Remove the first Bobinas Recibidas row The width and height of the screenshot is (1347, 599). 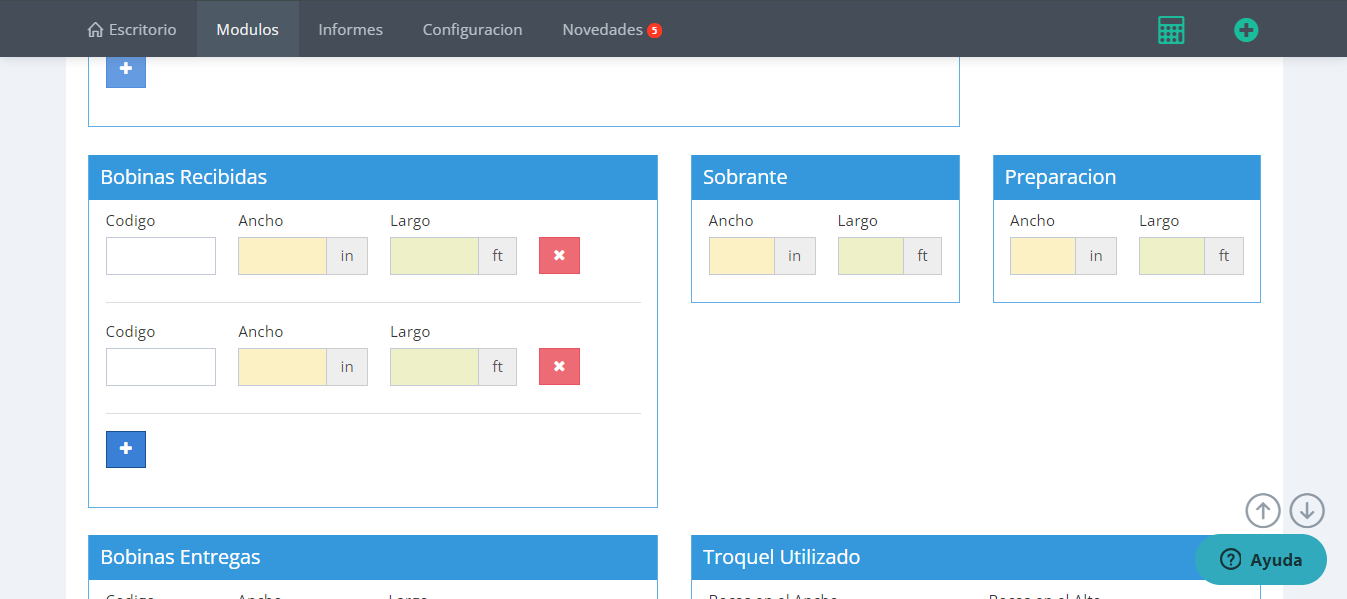[559, 256]
